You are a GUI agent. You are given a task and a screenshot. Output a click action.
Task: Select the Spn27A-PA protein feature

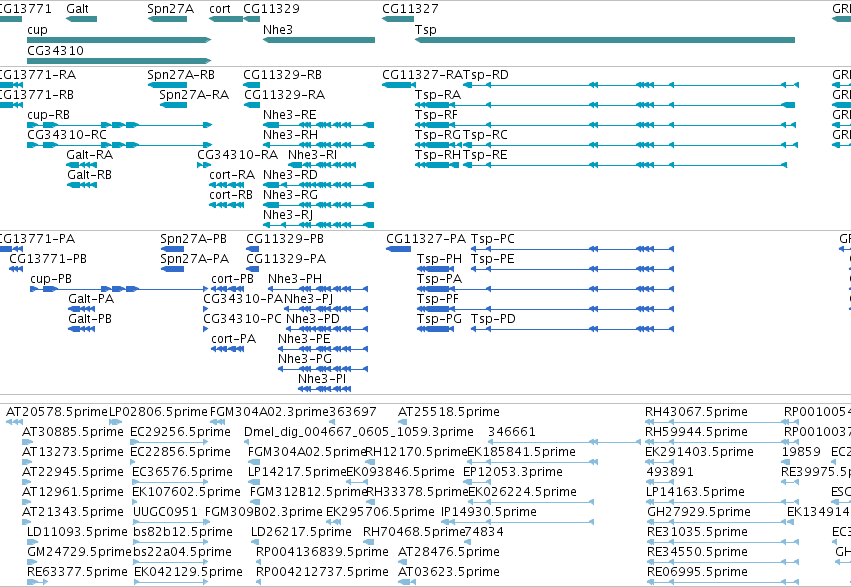point(173,269)
